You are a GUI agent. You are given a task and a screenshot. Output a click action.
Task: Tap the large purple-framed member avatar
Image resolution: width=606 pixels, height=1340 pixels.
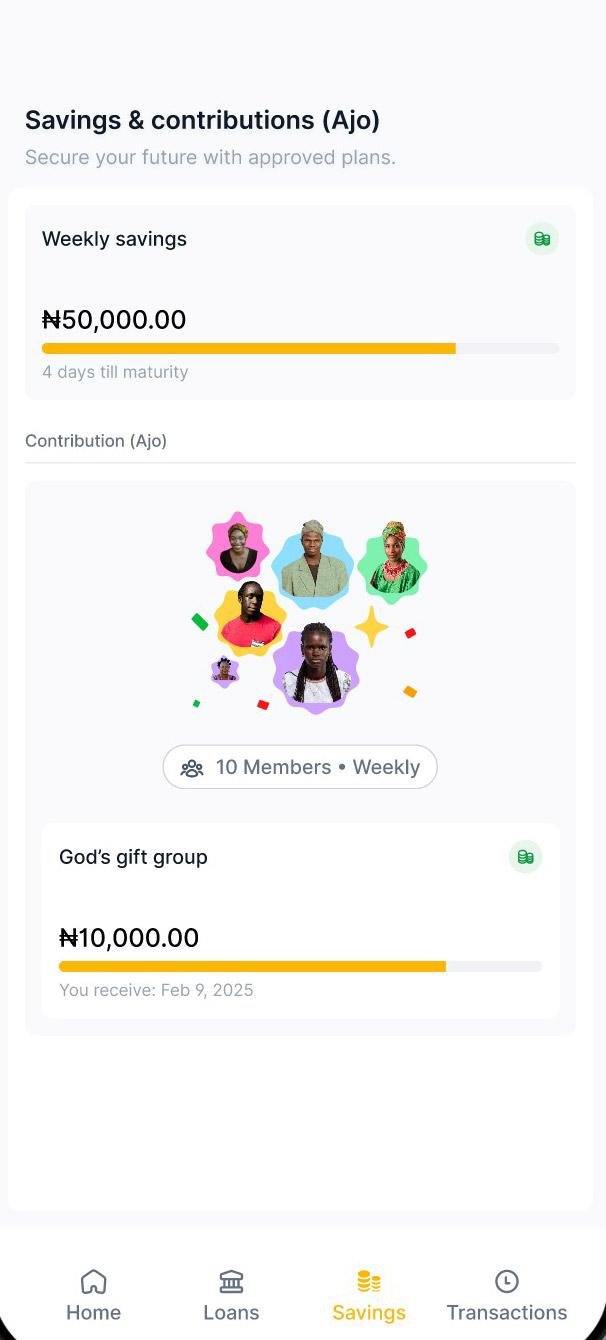[x=316, y=668]
